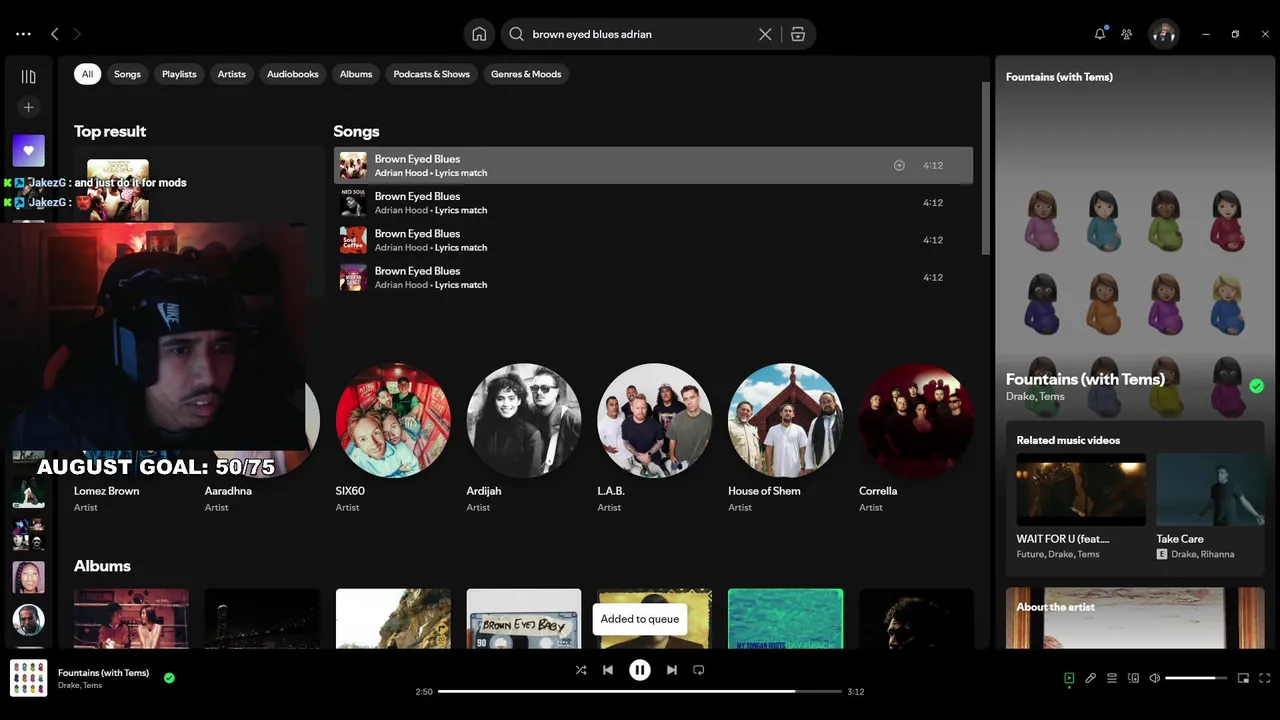Filter results by Podcasts & Shows
This screenshot has height=720, width=1280.
pos(432,74)
